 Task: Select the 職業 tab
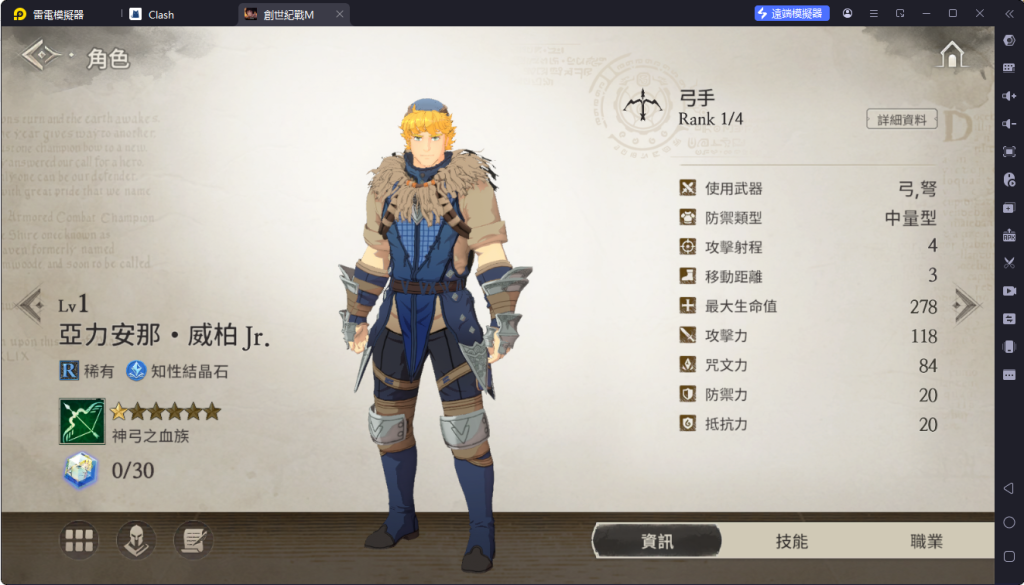click(927, 541)
